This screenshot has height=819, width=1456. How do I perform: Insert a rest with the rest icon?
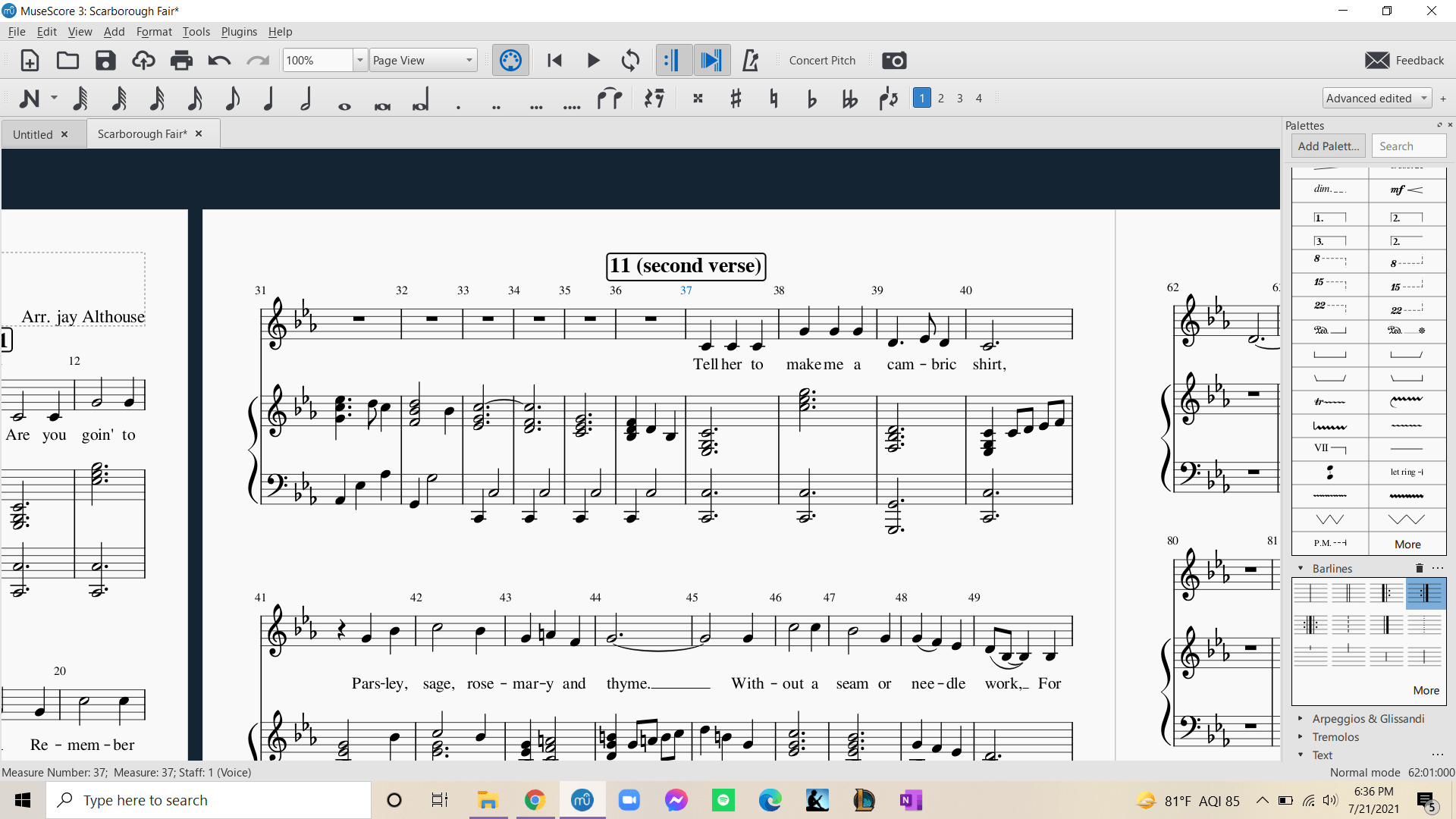[654, 99]
